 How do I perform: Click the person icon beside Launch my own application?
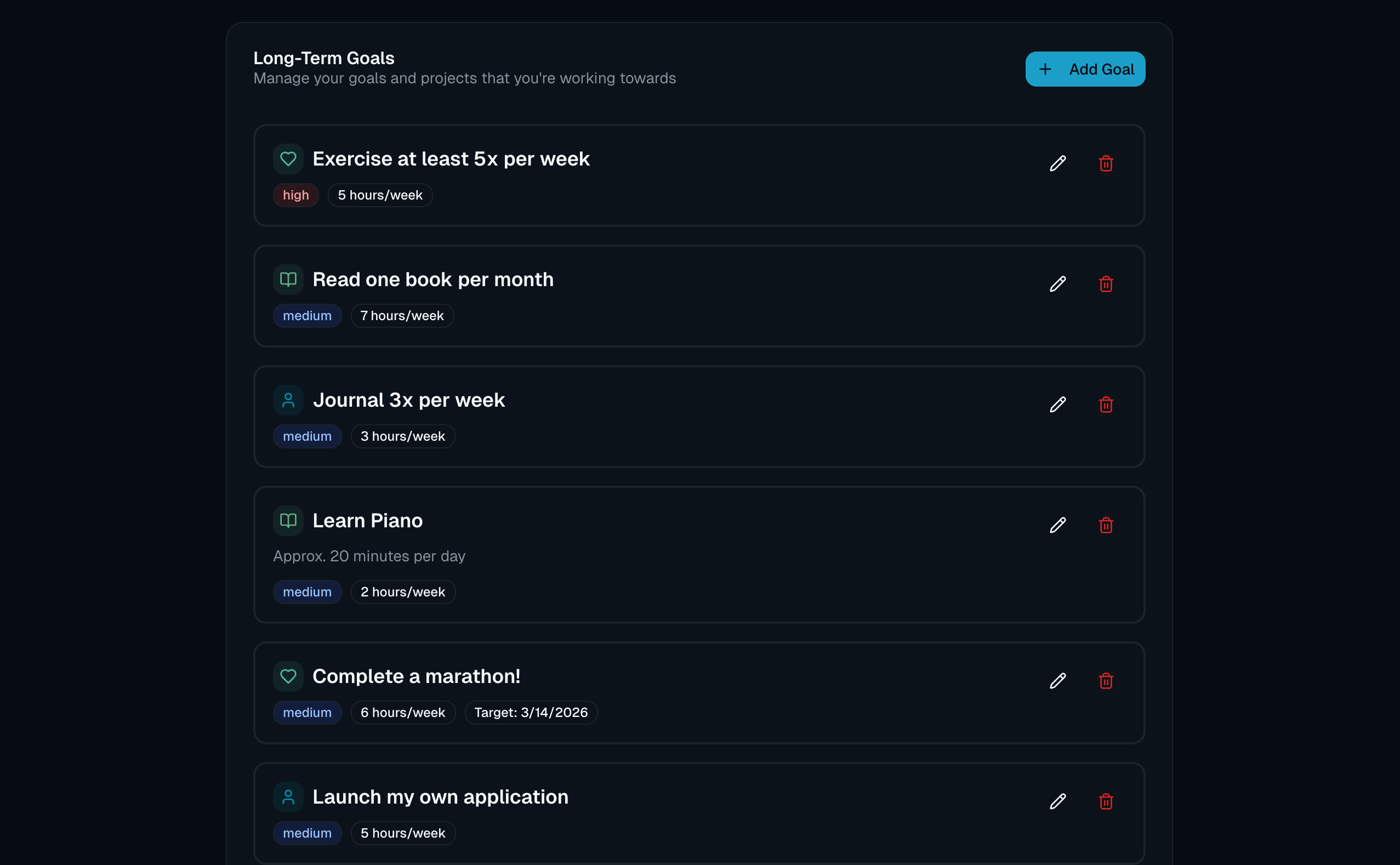click(288, 797)
